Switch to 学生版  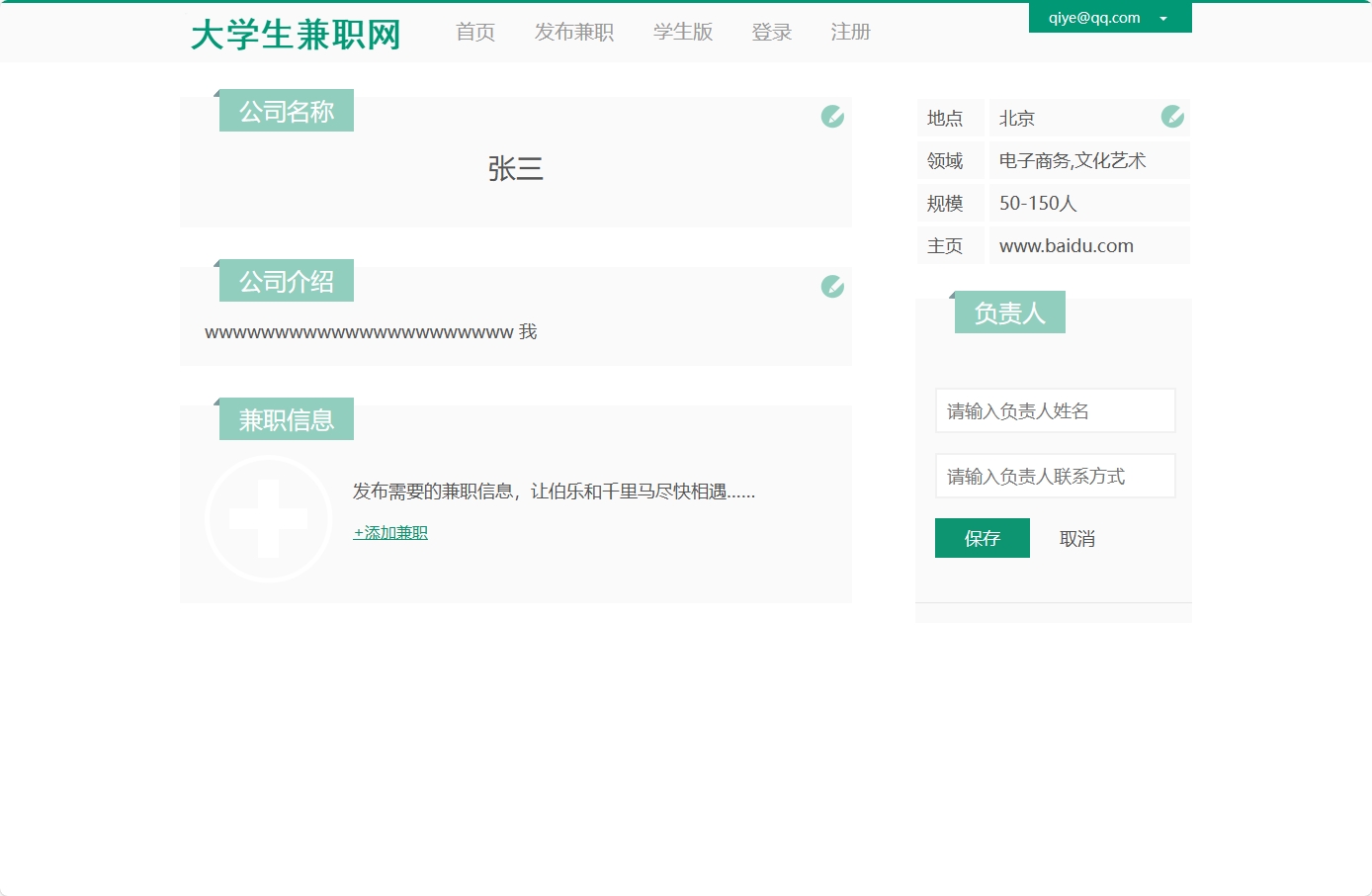683,32
